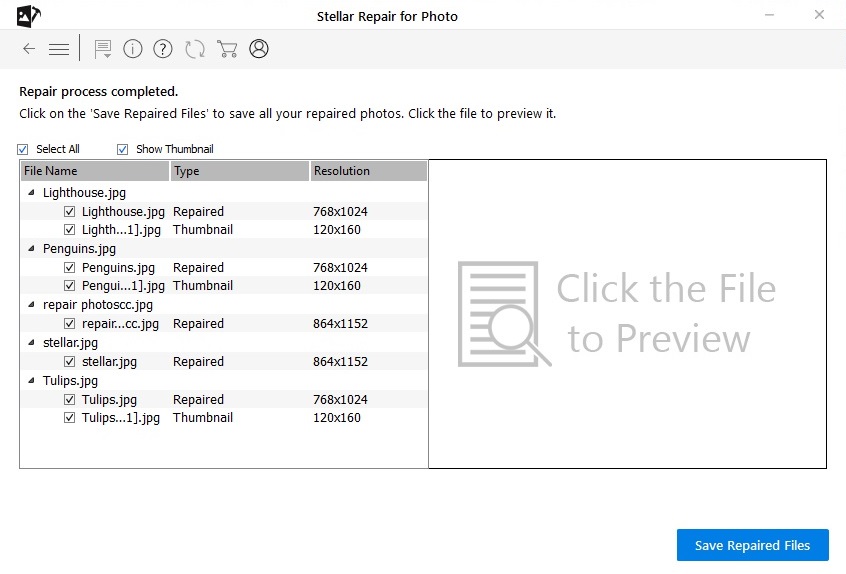The image size is (846, 574).
Task: Preview the repaired stellar.jpg file name
Action: (109, 361)
